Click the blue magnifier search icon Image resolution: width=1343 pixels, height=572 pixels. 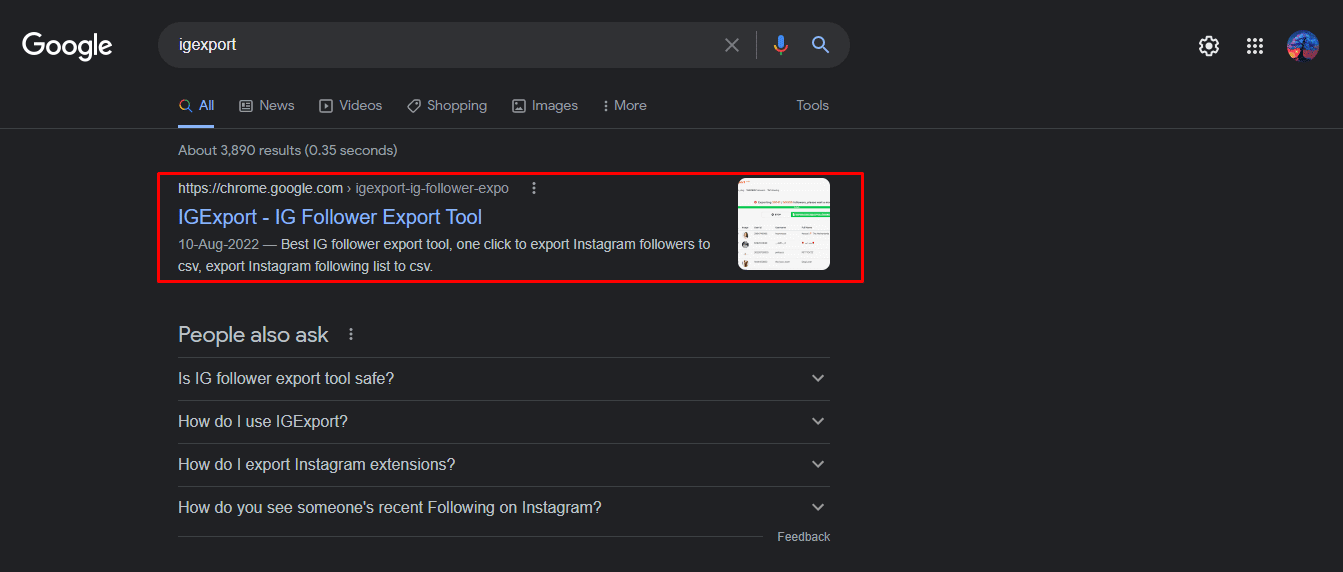tap(821, 45)
